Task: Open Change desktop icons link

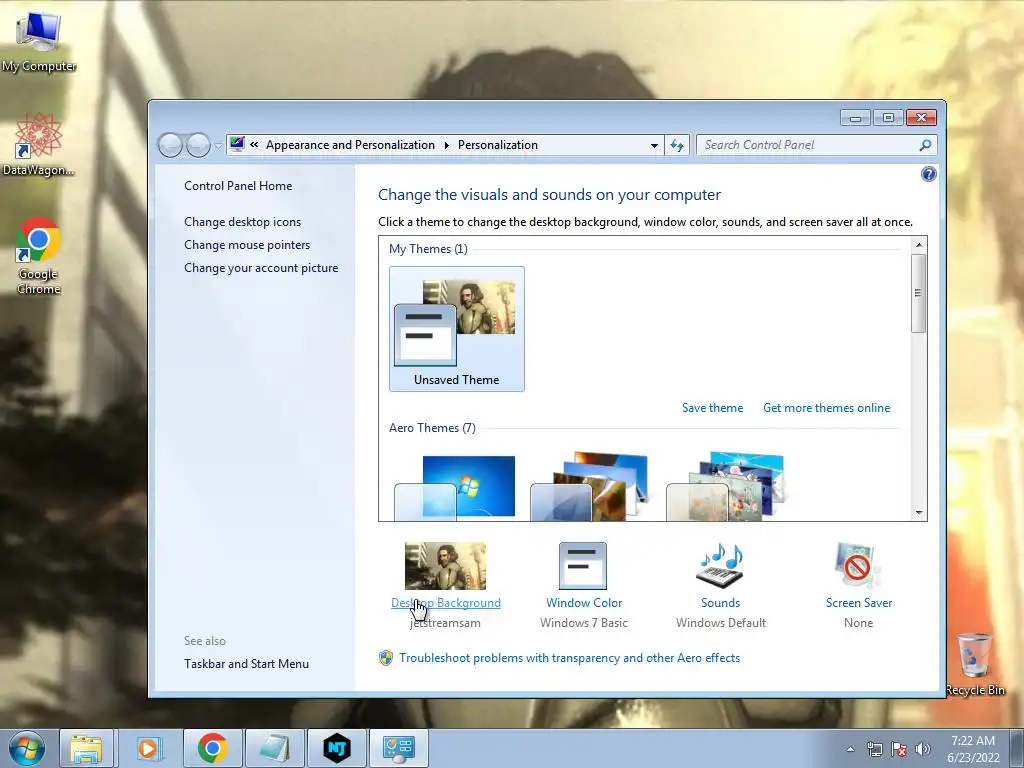Action: pos(242,222)
